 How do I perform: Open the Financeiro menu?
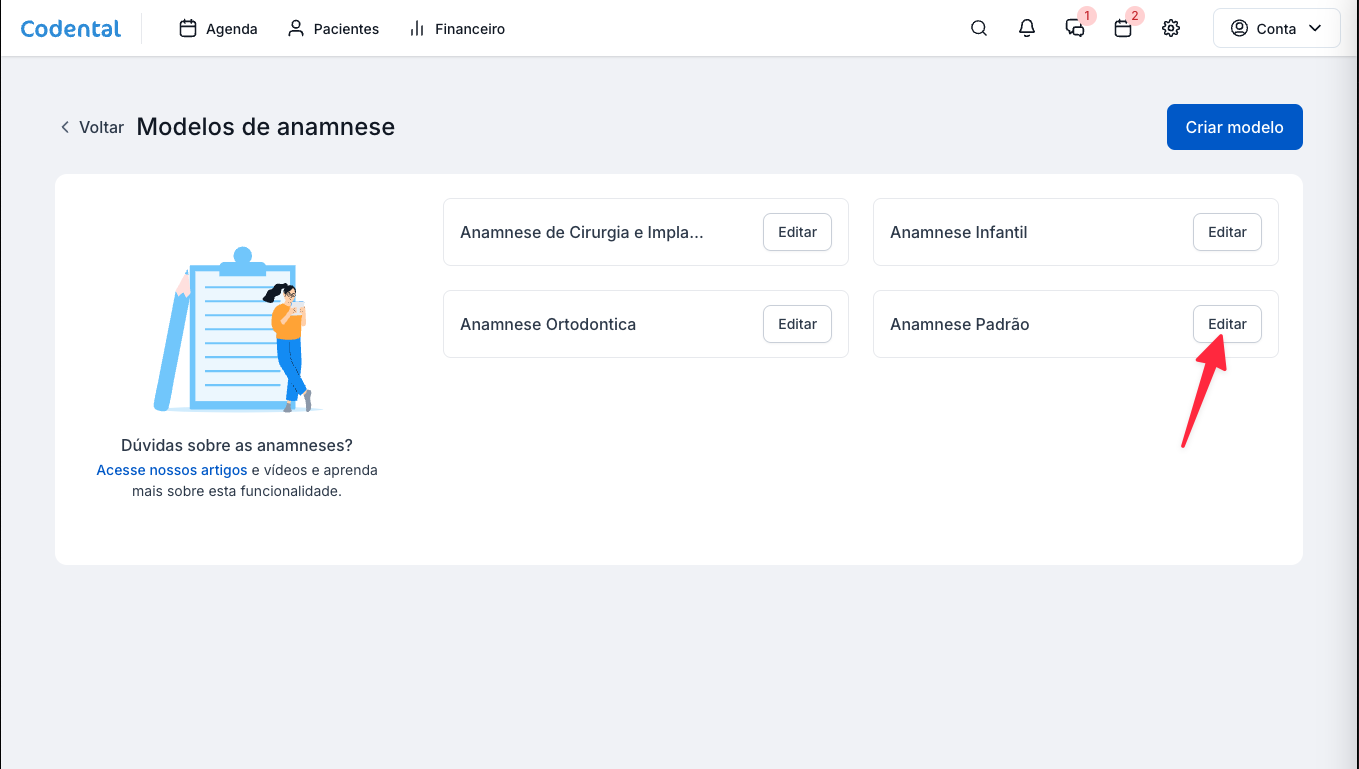pos(457,29)
